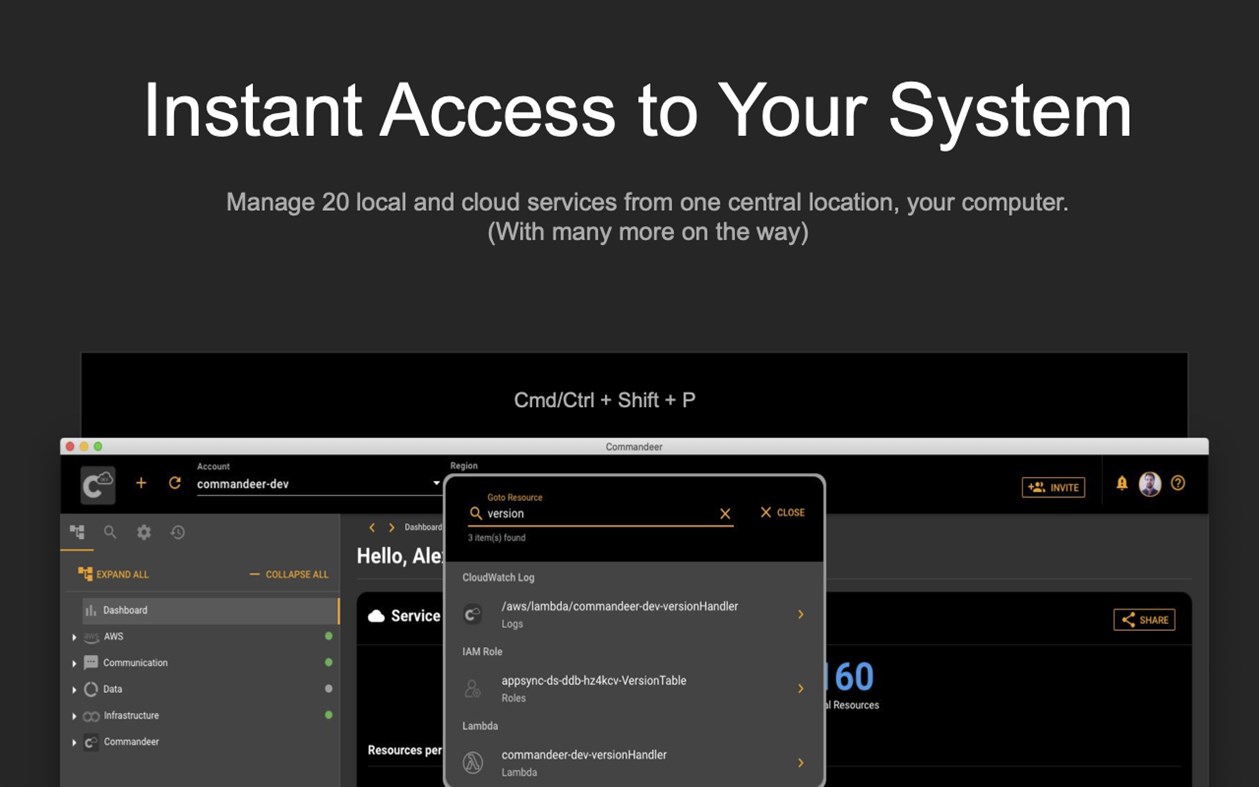Click the AWS logo icon in tree
The height and width of the screenshot is (787, 1259).
pyautogui.click(x=91, y=637)
